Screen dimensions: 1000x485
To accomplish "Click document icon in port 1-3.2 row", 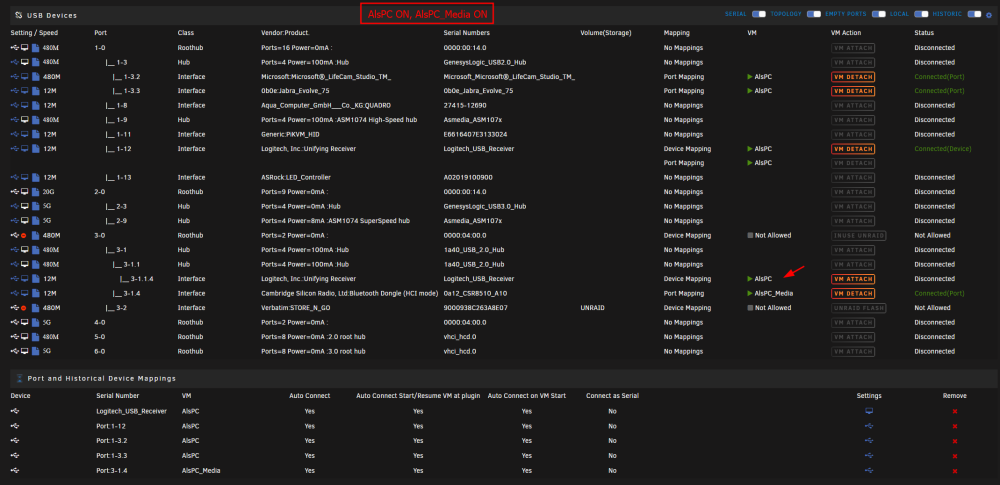I will click(x=36, y=77).
